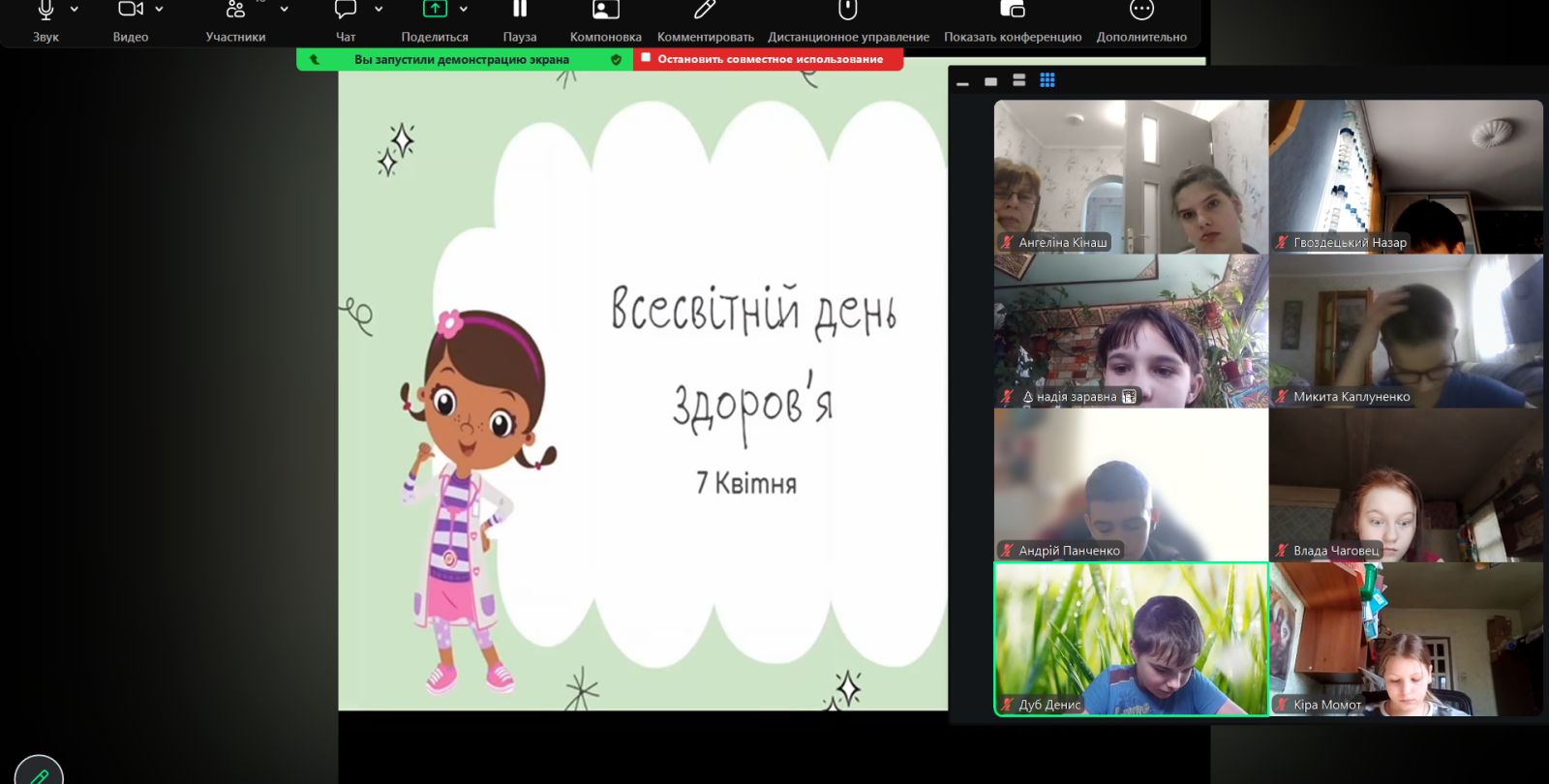Expand video settings arrow beside Видео
Viewport: 1549px width, 784px height.
(x=159, y=10)
